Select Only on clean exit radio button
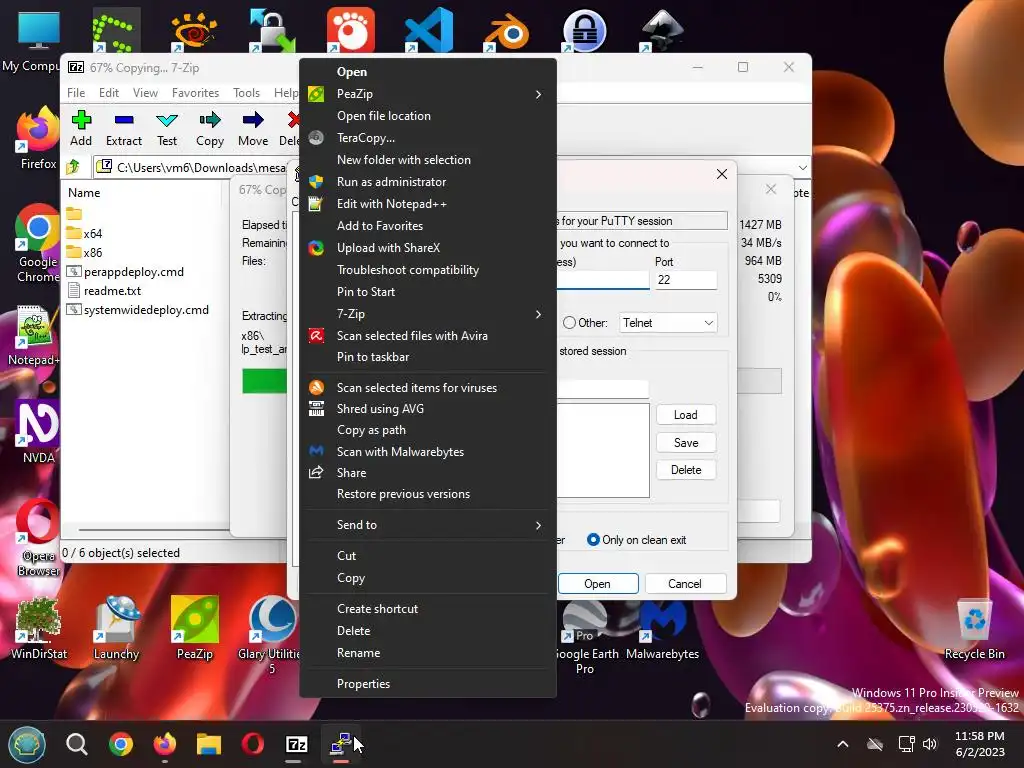The height and width of the screenshot is (768, 1024). point(593,539)
